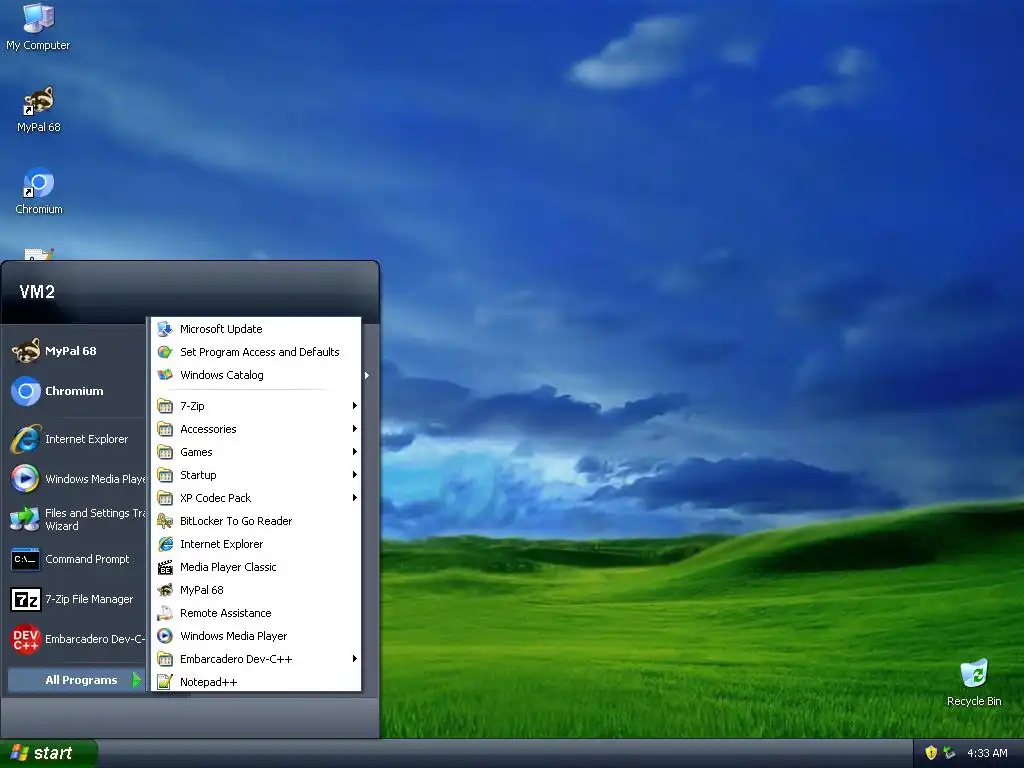1024x768 pixels.
Task: Click Chromium icon in Start menu pinned list
Action: pos(25,391)
